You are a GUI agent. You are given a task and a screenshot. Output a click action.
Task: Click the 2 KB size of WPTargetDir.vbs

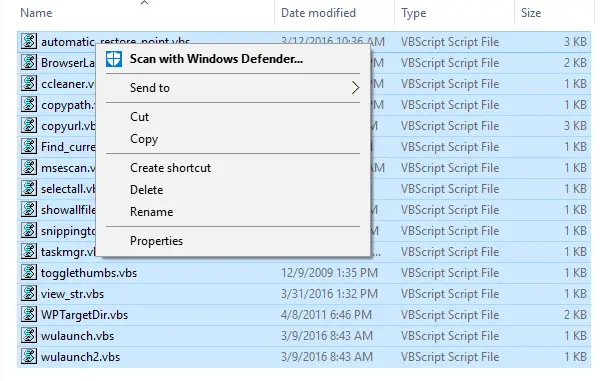[x=575, y=315]
